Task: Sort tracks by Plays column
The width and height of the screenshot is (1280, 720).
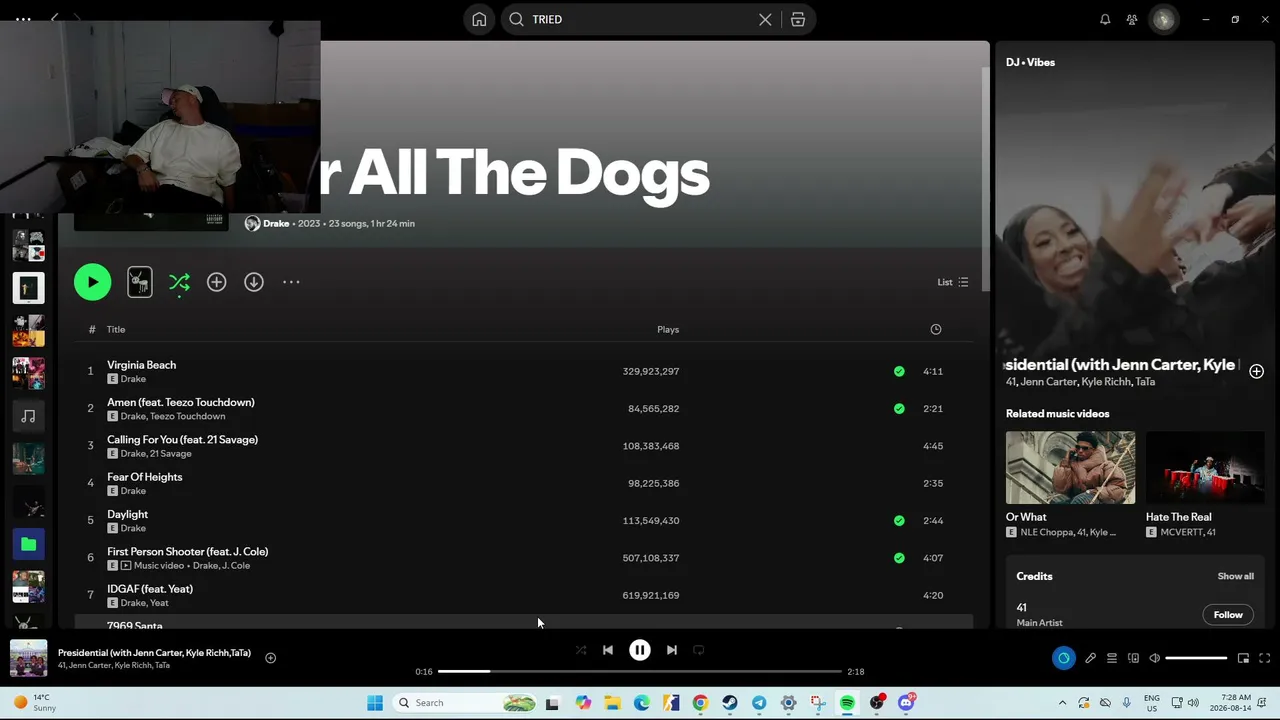Action: 668,329
